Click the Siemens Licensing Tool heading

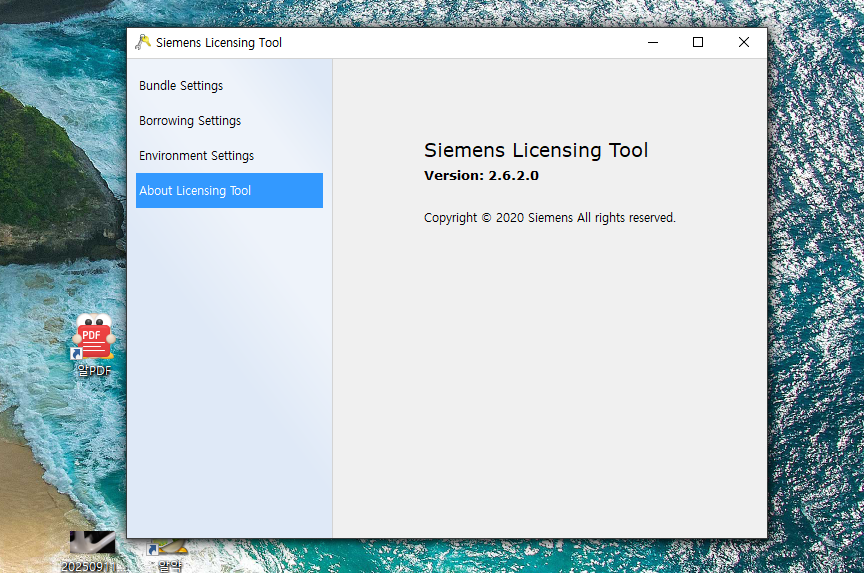pos(536,150)
